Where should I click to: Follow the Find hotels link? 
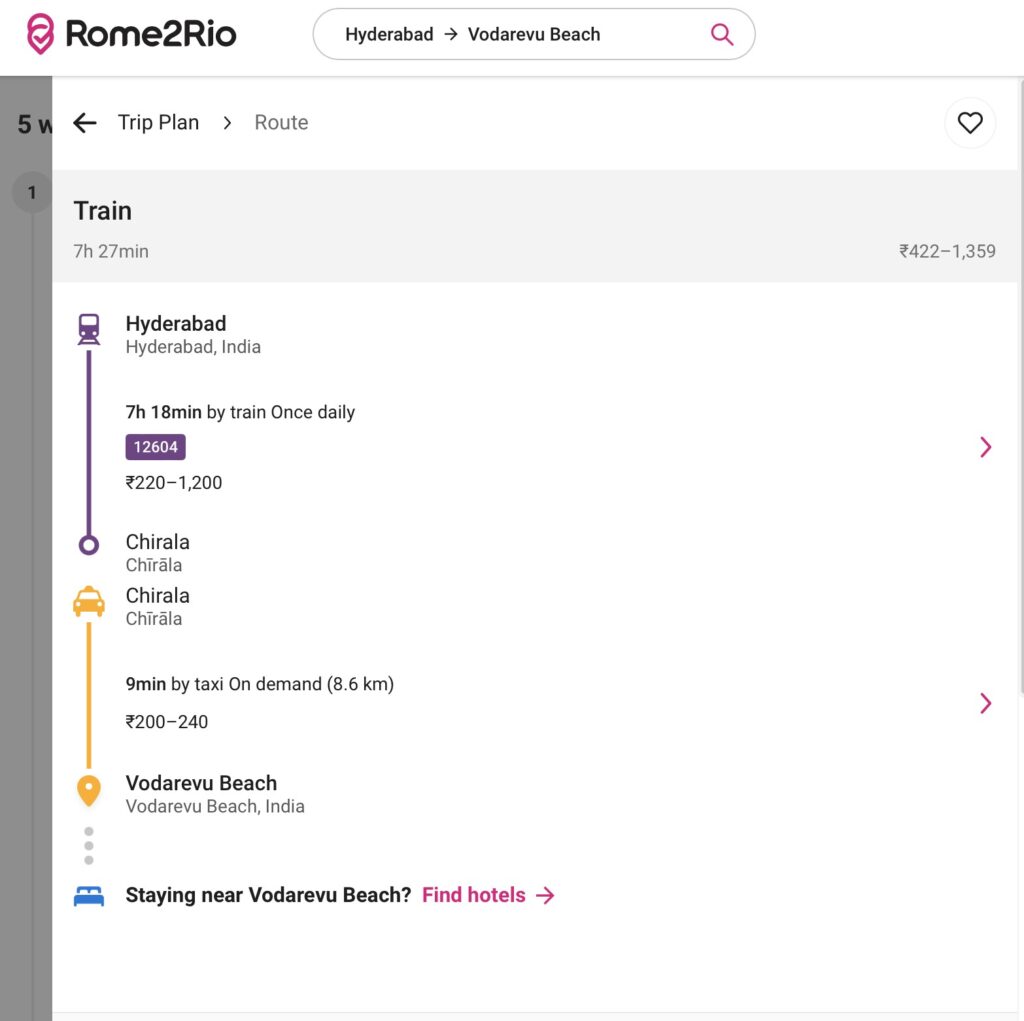[x=488, y=895]
